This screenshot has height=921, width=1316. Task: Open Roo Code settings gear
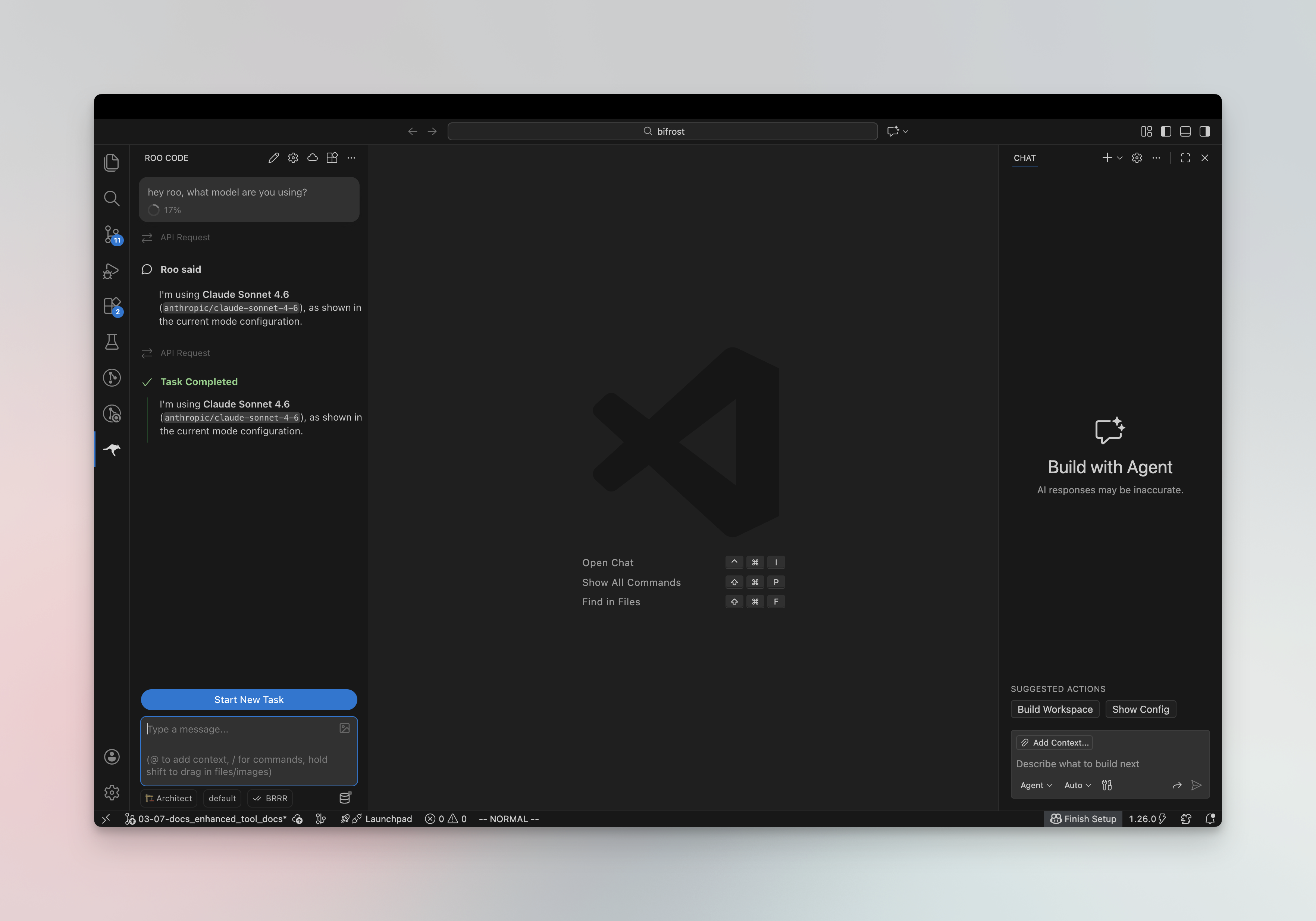[293, 158]
